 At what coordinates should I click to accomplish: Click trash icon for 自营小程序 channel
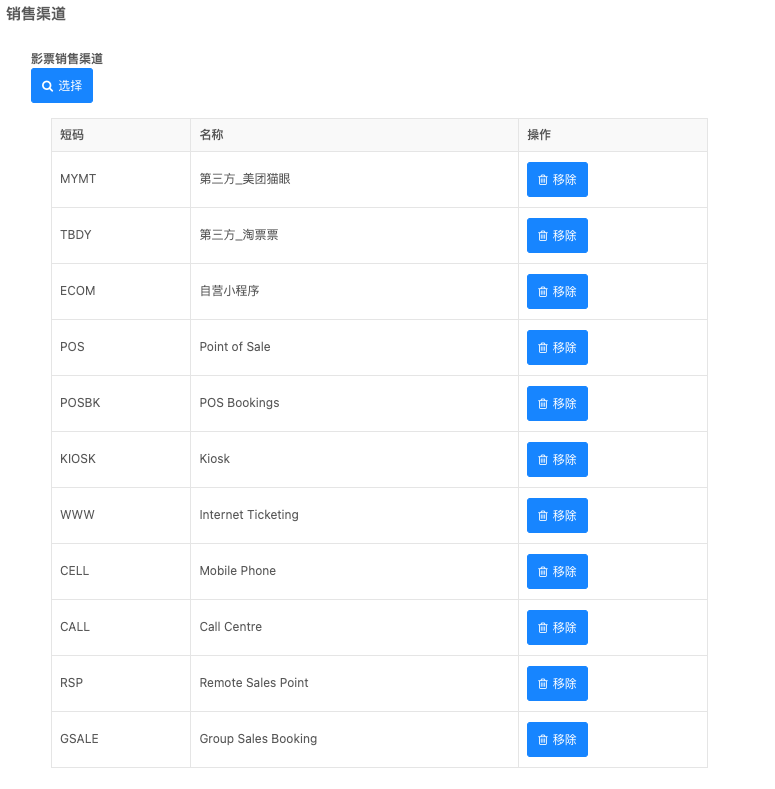coord(543,292)
